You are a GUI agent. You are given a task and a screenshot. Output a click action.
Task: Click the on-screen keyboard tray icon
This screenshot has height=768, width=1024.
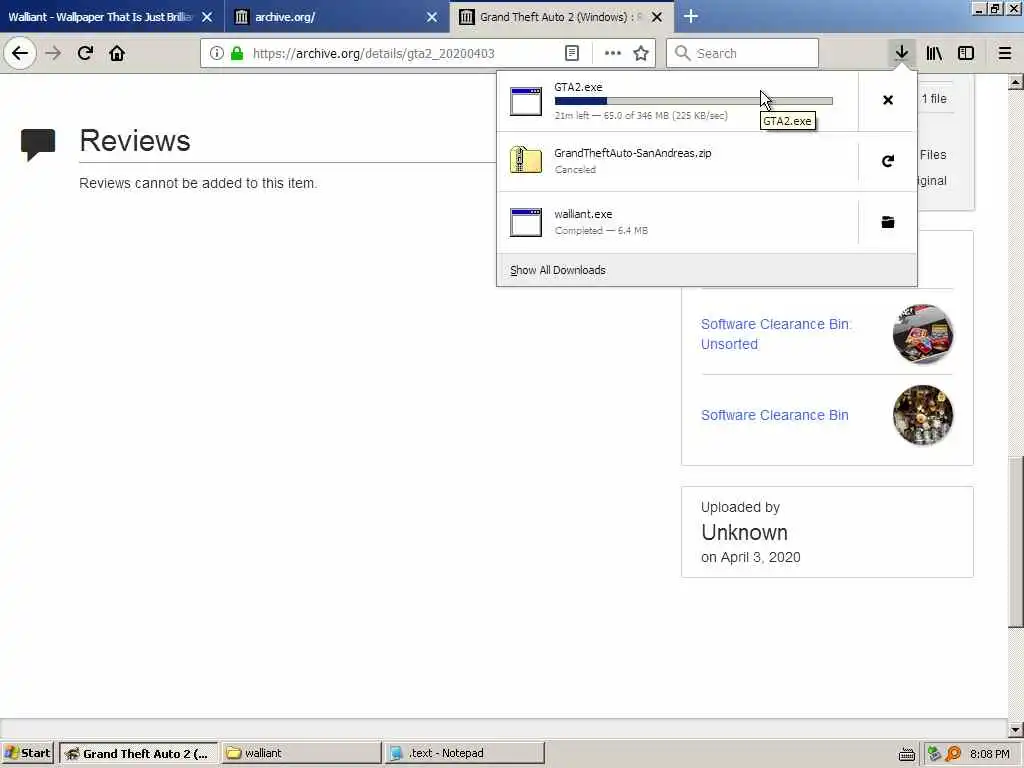pos(906,754)
